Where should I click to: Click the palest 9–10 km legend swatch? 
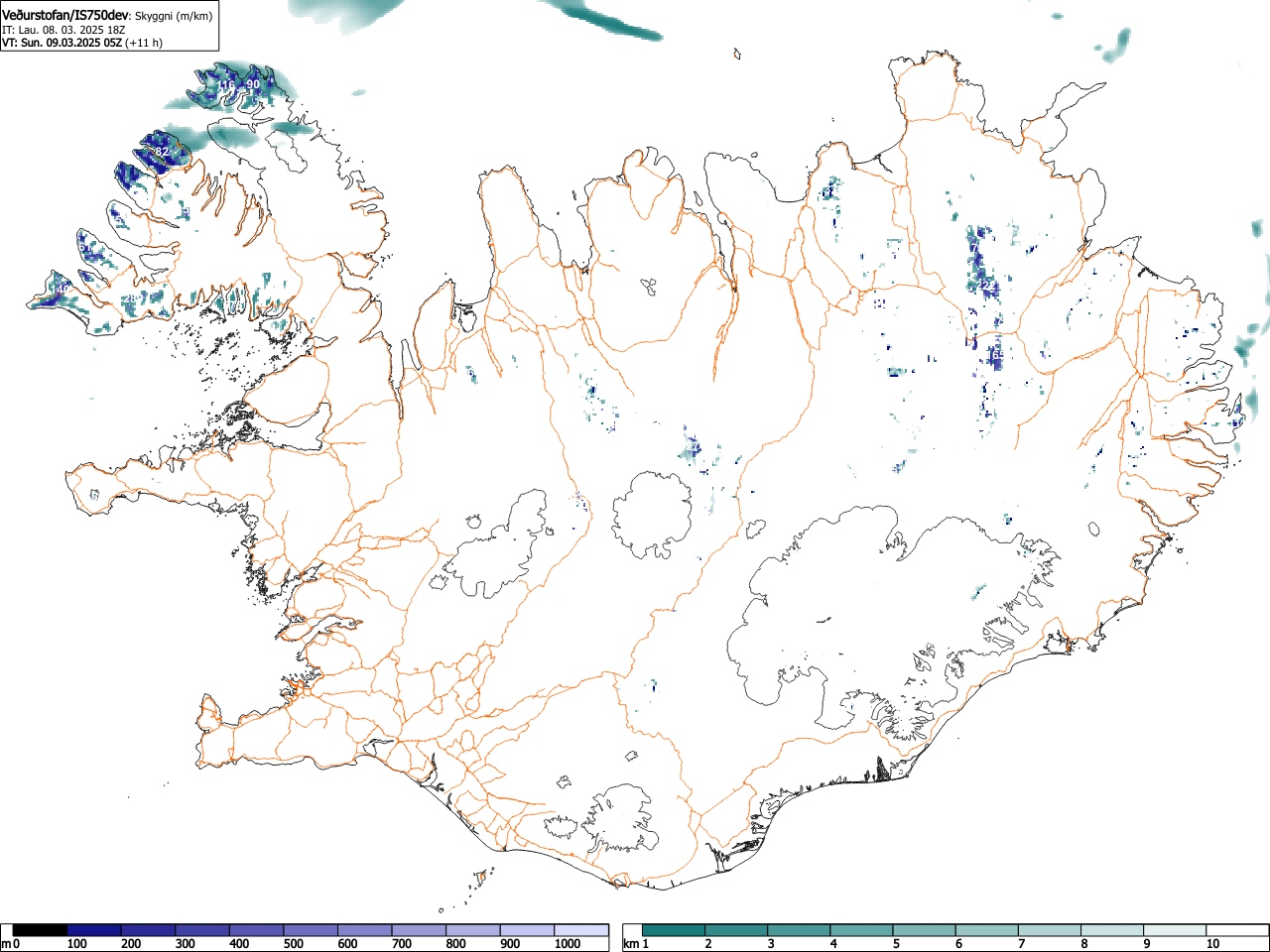pos(1175,930)
